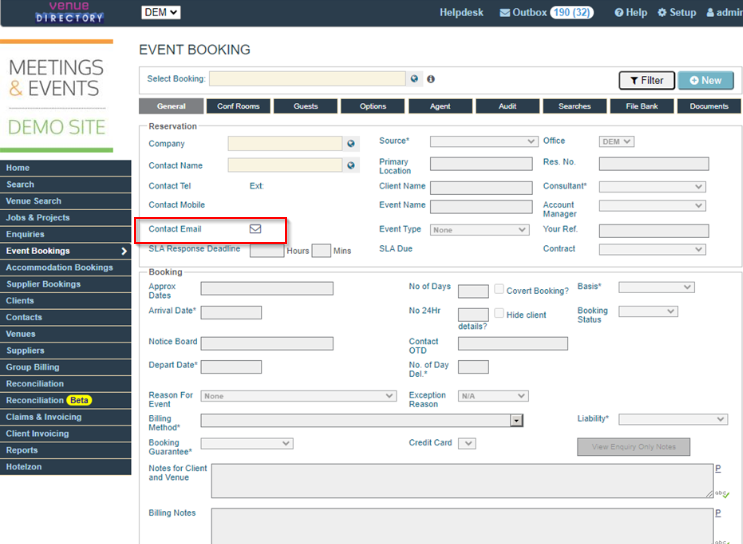Switch to the Audit tab
743x544 pixels.
[507, 106]
